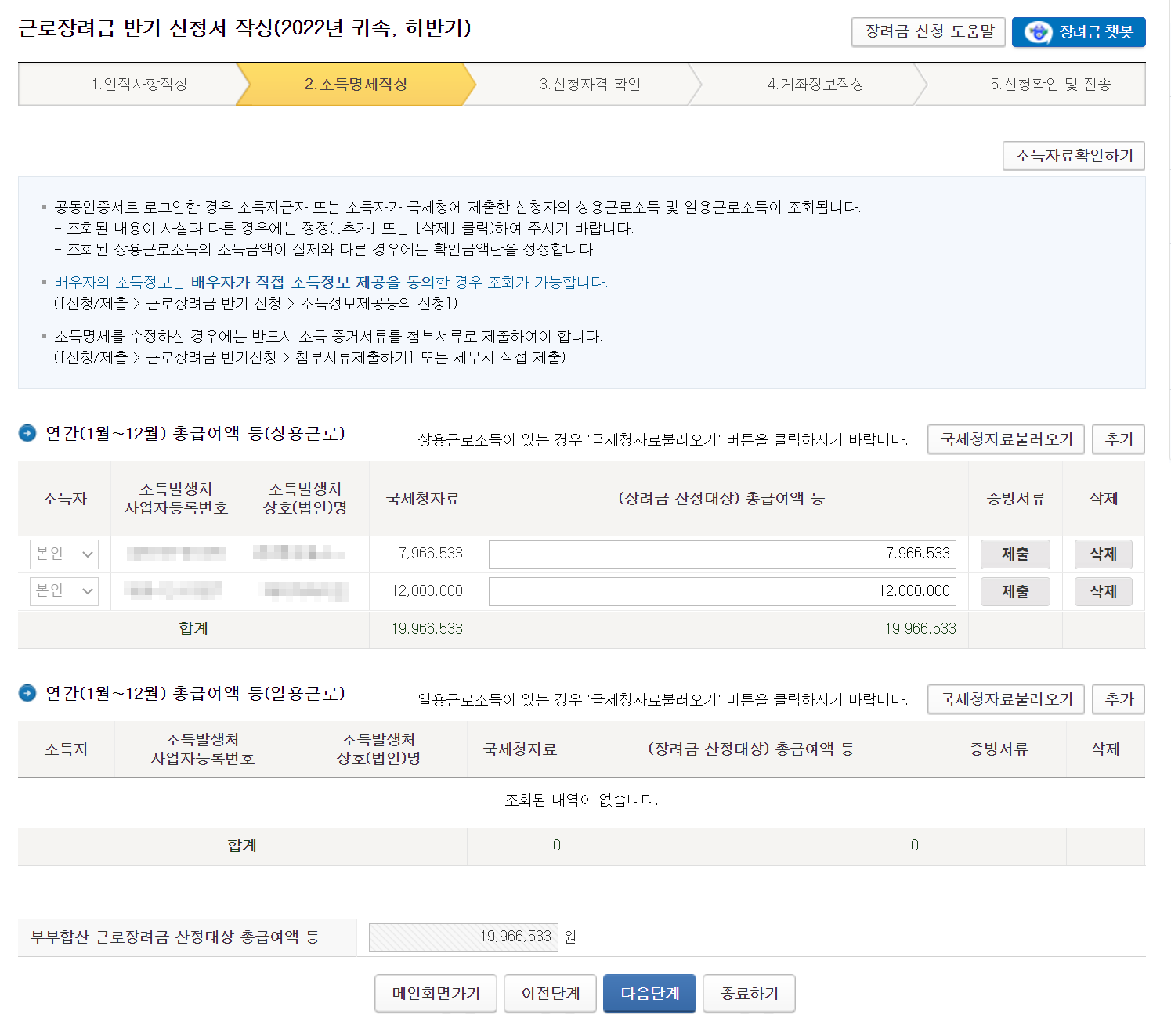Click 제출 for the 7,966,533 income row
1171x1036 pixels.
1015,554
